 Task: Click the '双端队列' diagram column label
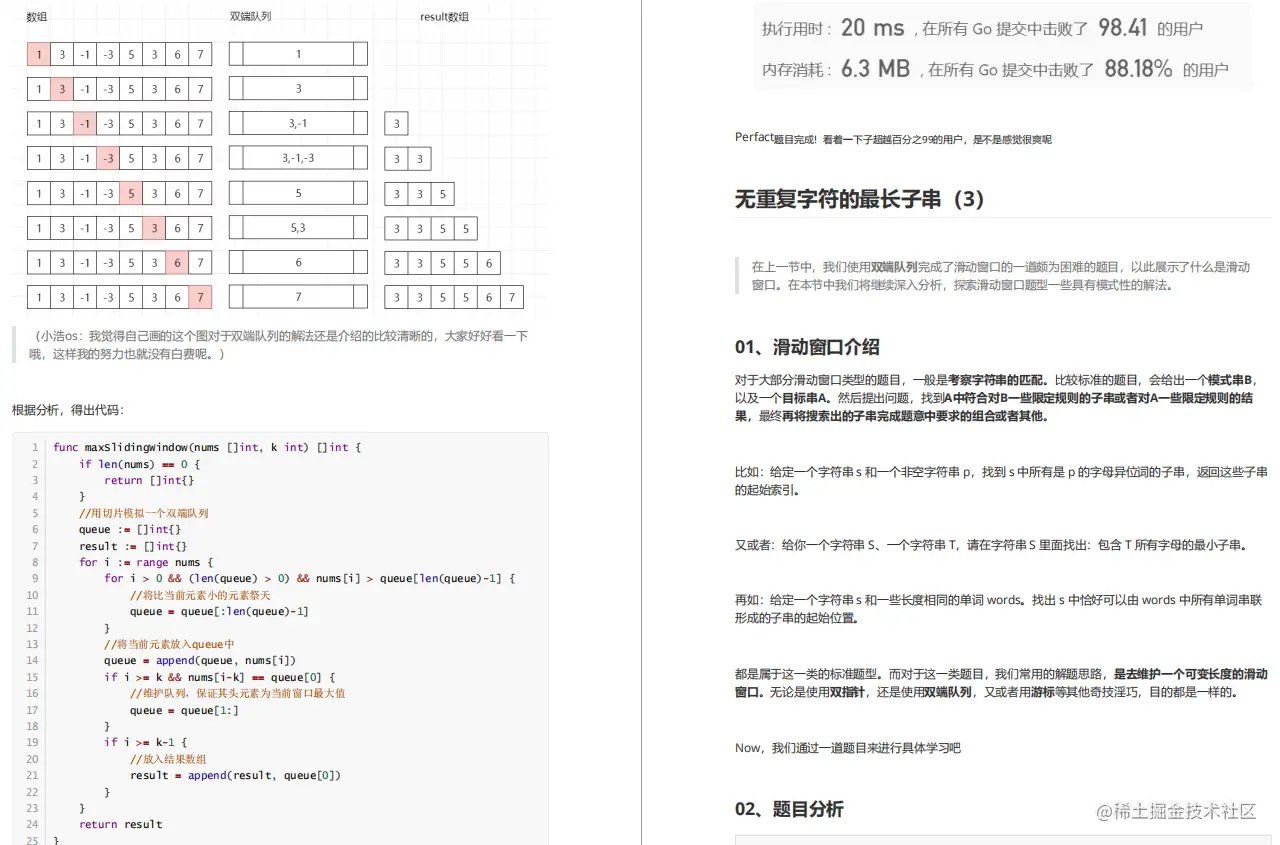[x=250, y=17]
